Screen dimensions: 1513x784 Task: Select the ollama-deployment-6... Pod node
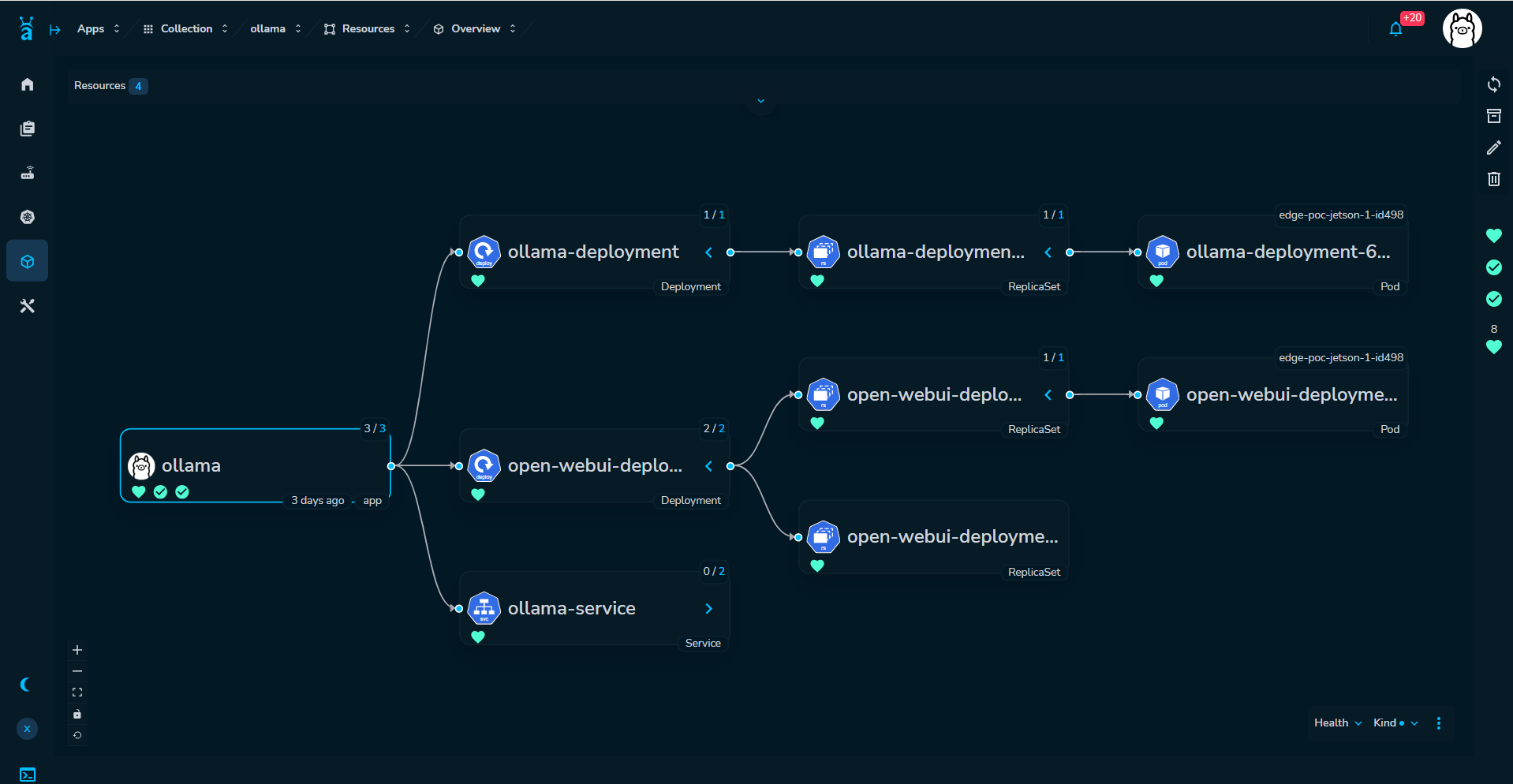click(x=1272, y=252)
